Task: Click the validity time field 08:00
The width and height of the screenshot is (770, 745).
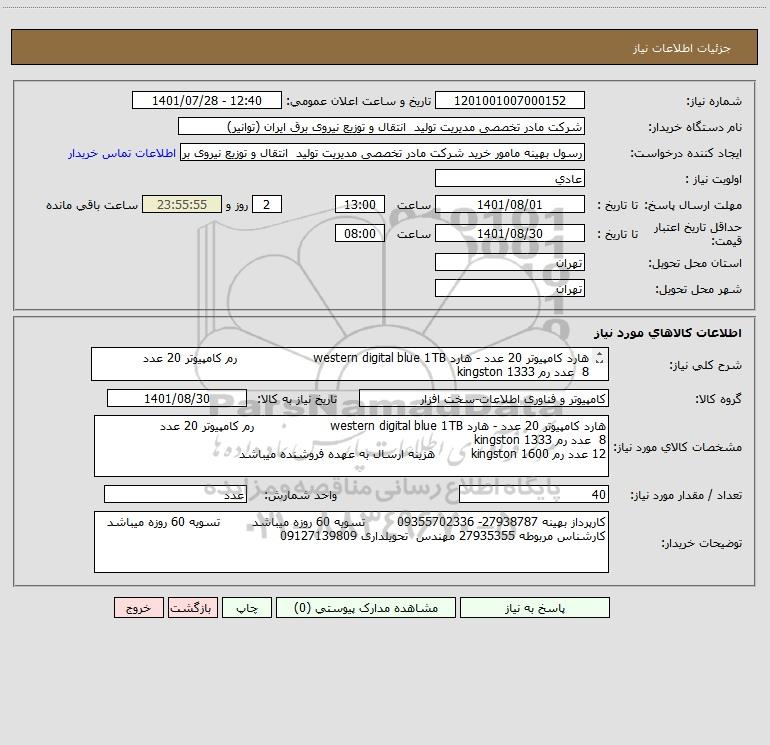Action: (x=359, y=233)
